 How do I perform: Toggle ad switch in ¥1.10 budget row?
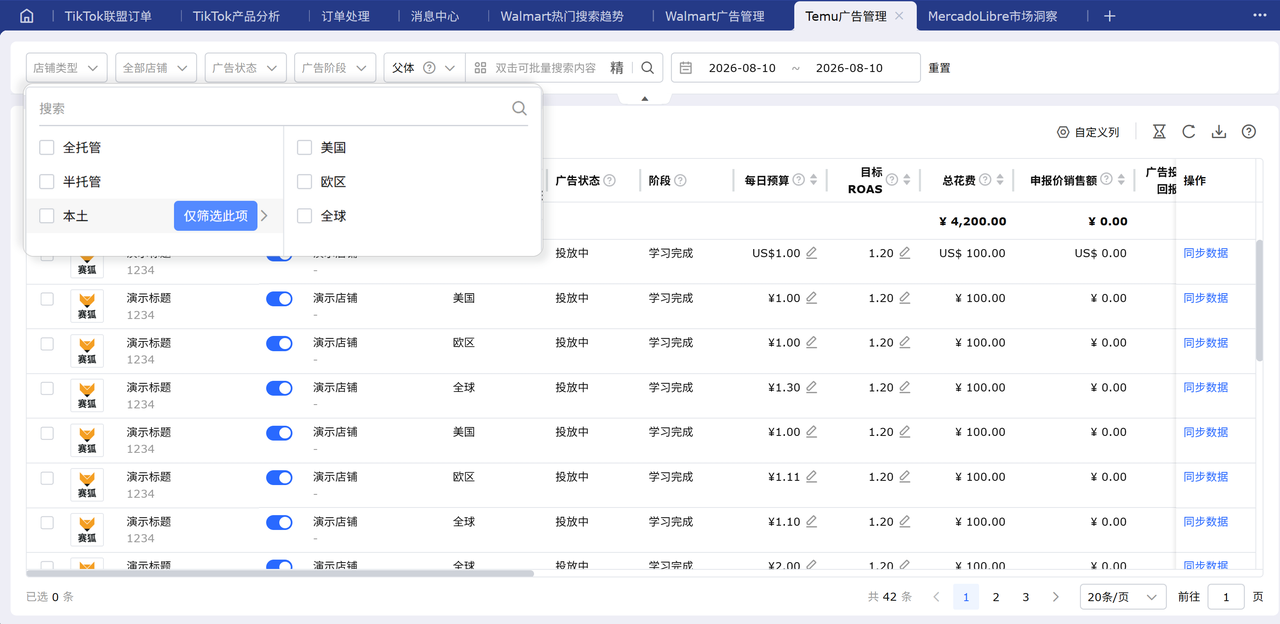[279, 523]
